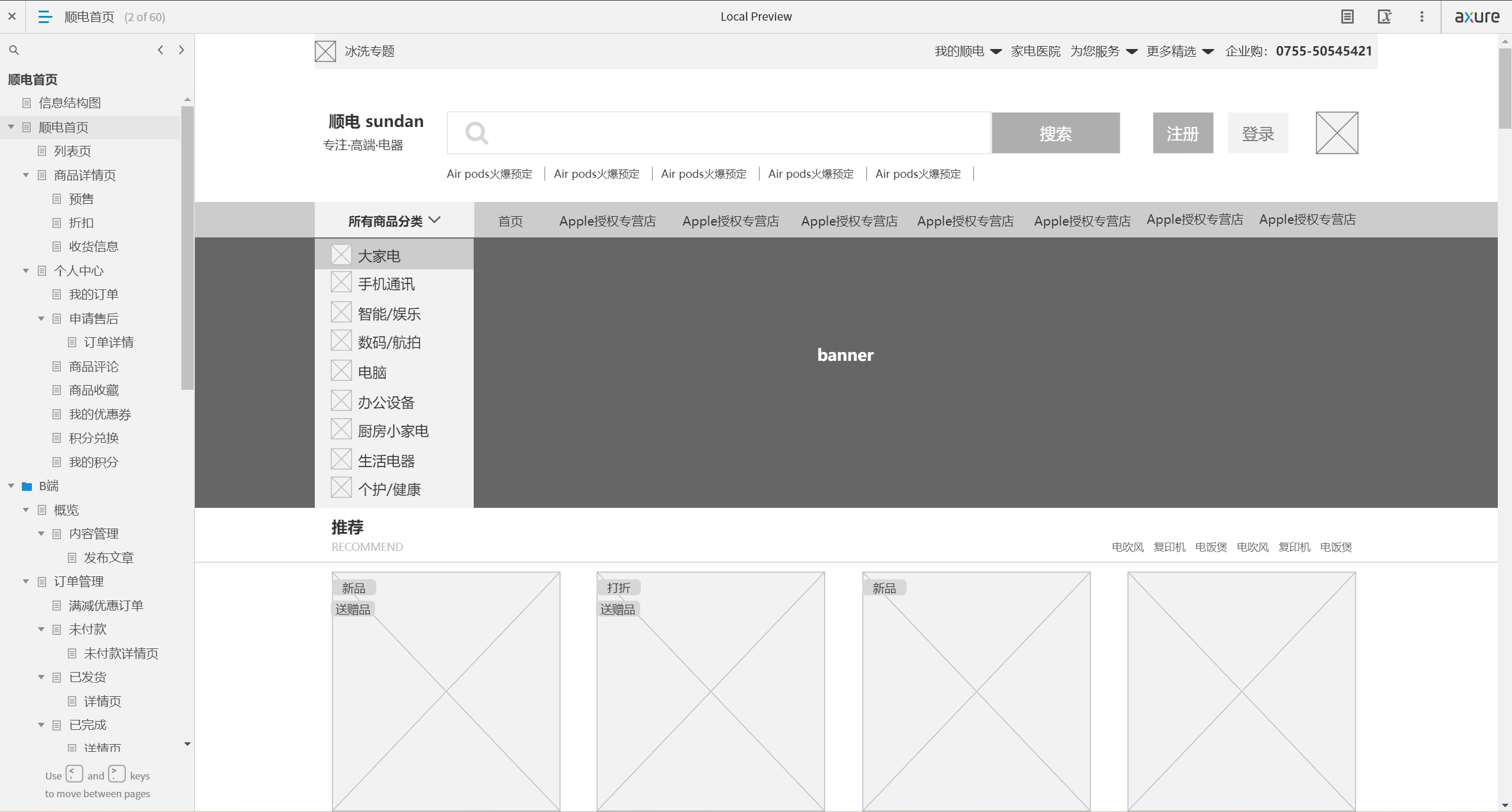Click the 登录 button

coord(1258,133)
